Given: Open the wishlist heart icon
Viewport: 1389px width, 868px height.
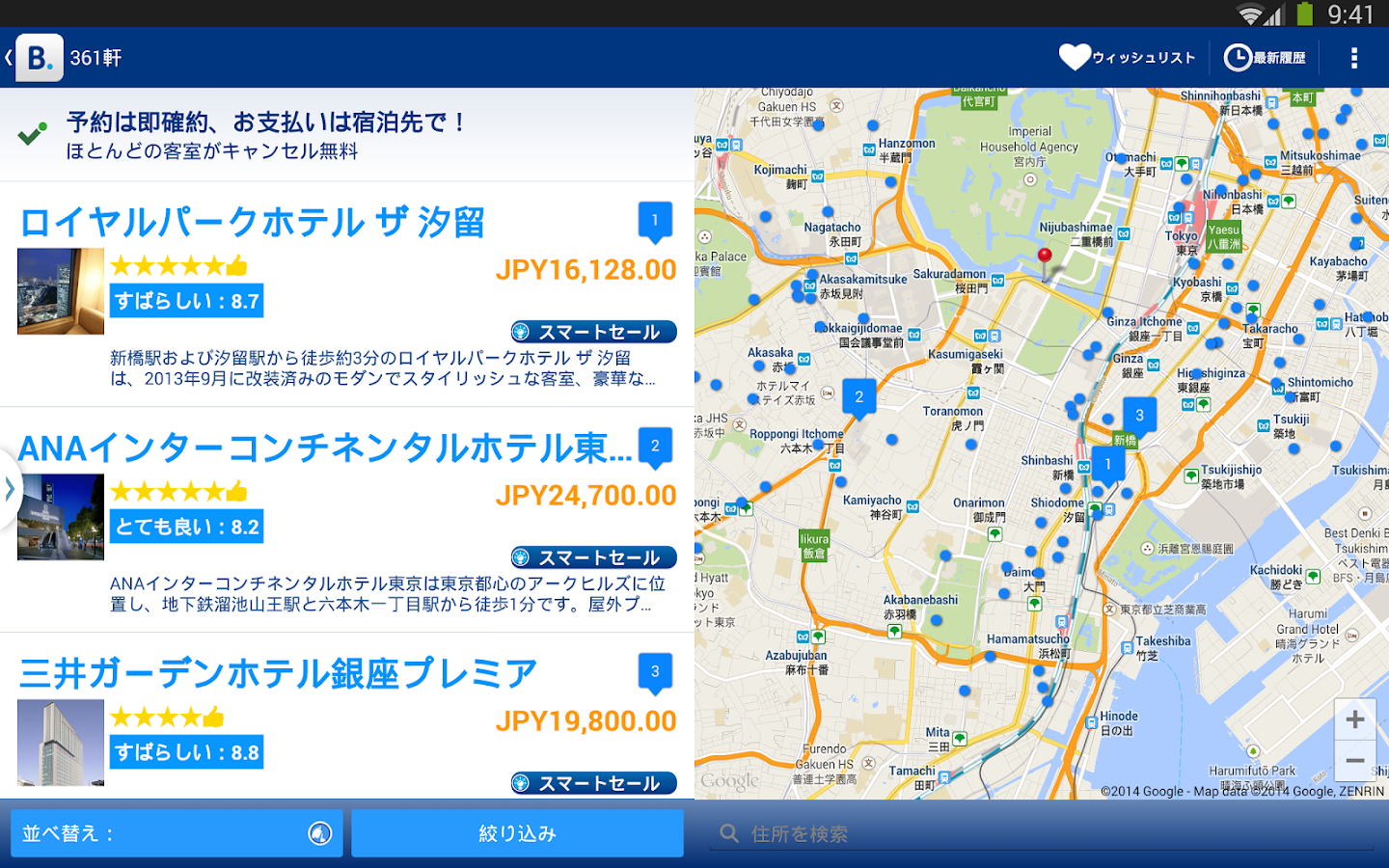Looking at the screenshot, I should click(1075, 57).
